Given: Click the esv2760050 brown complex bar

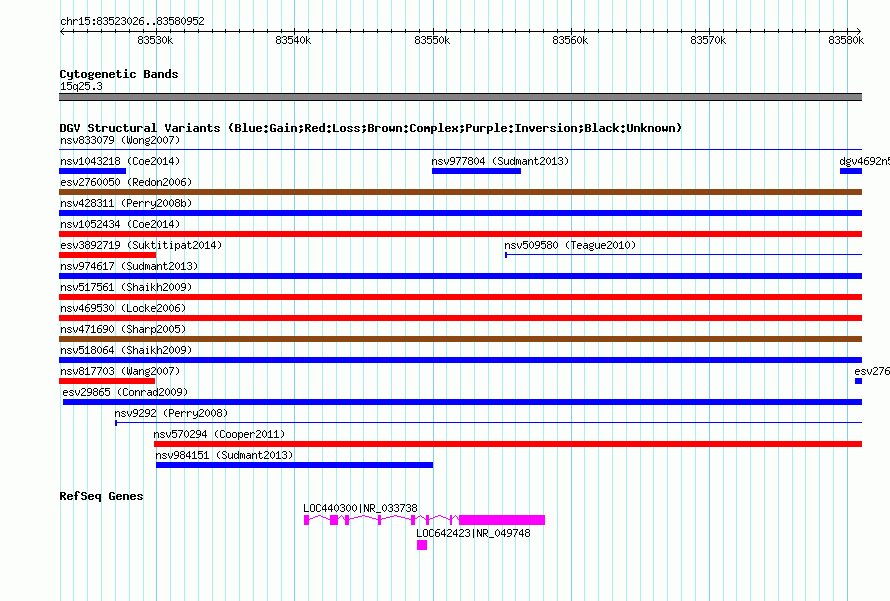Looking at the screenshot, I should (x=460, y=192).
